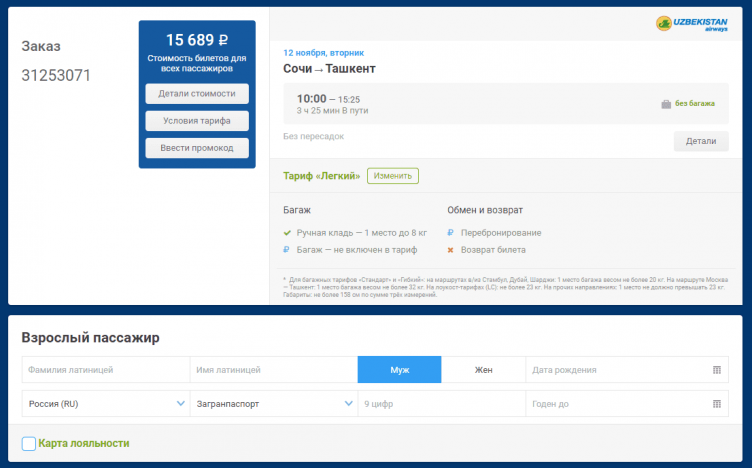Select 'Жен' gender option
This screenshot has height=468, width=752.
[x=483, y=370]
